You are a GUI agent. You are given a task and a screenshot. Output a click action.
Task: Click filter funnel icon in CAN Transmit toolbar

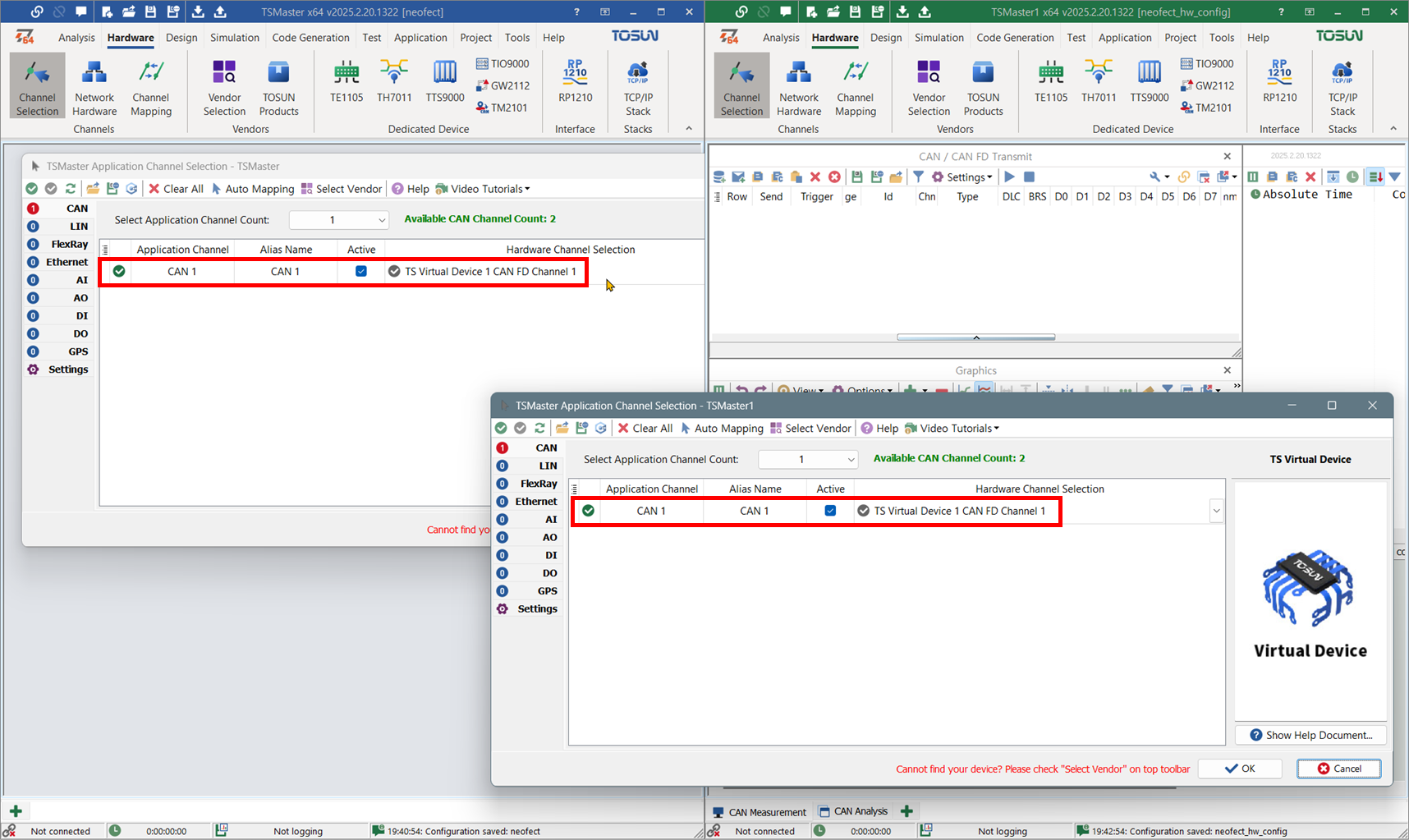pos(918,177)
